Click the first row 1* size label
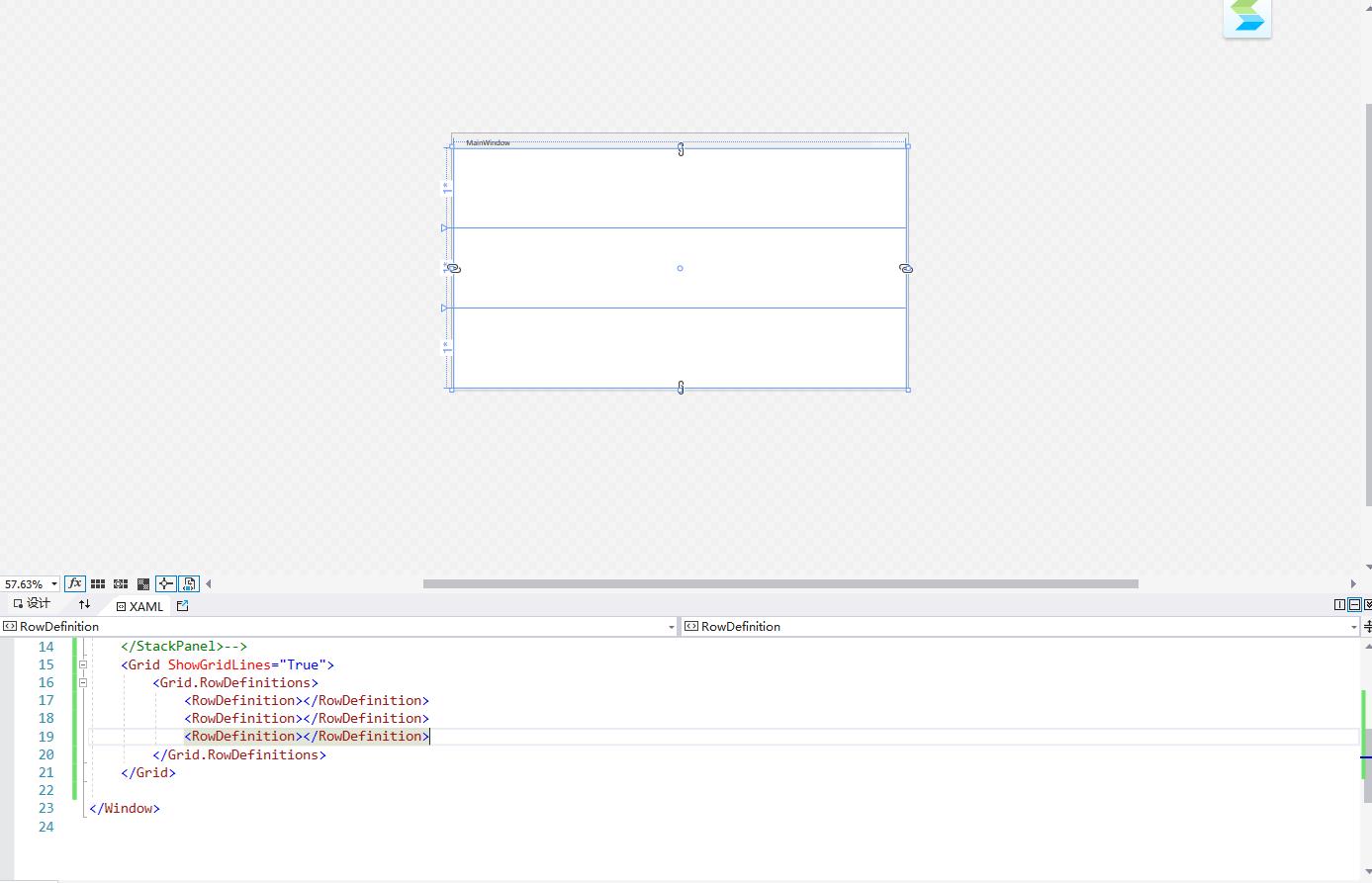 [446, 188]
